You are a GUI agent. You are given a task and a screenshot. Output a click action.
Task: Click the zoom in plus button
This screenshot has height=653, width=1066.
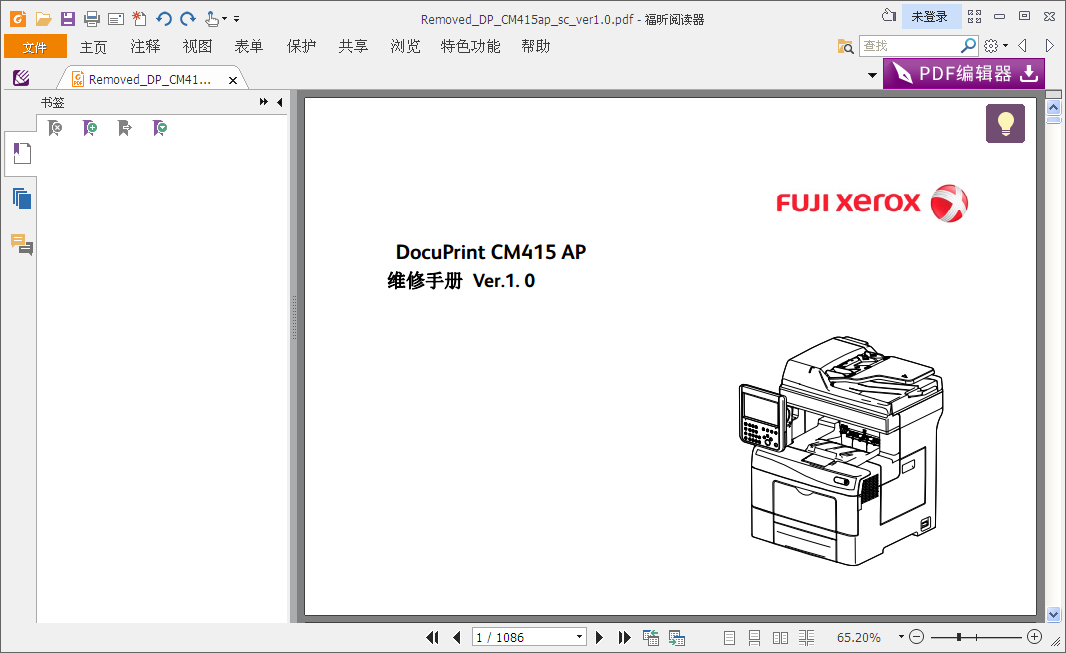(x=1034, y=637)
